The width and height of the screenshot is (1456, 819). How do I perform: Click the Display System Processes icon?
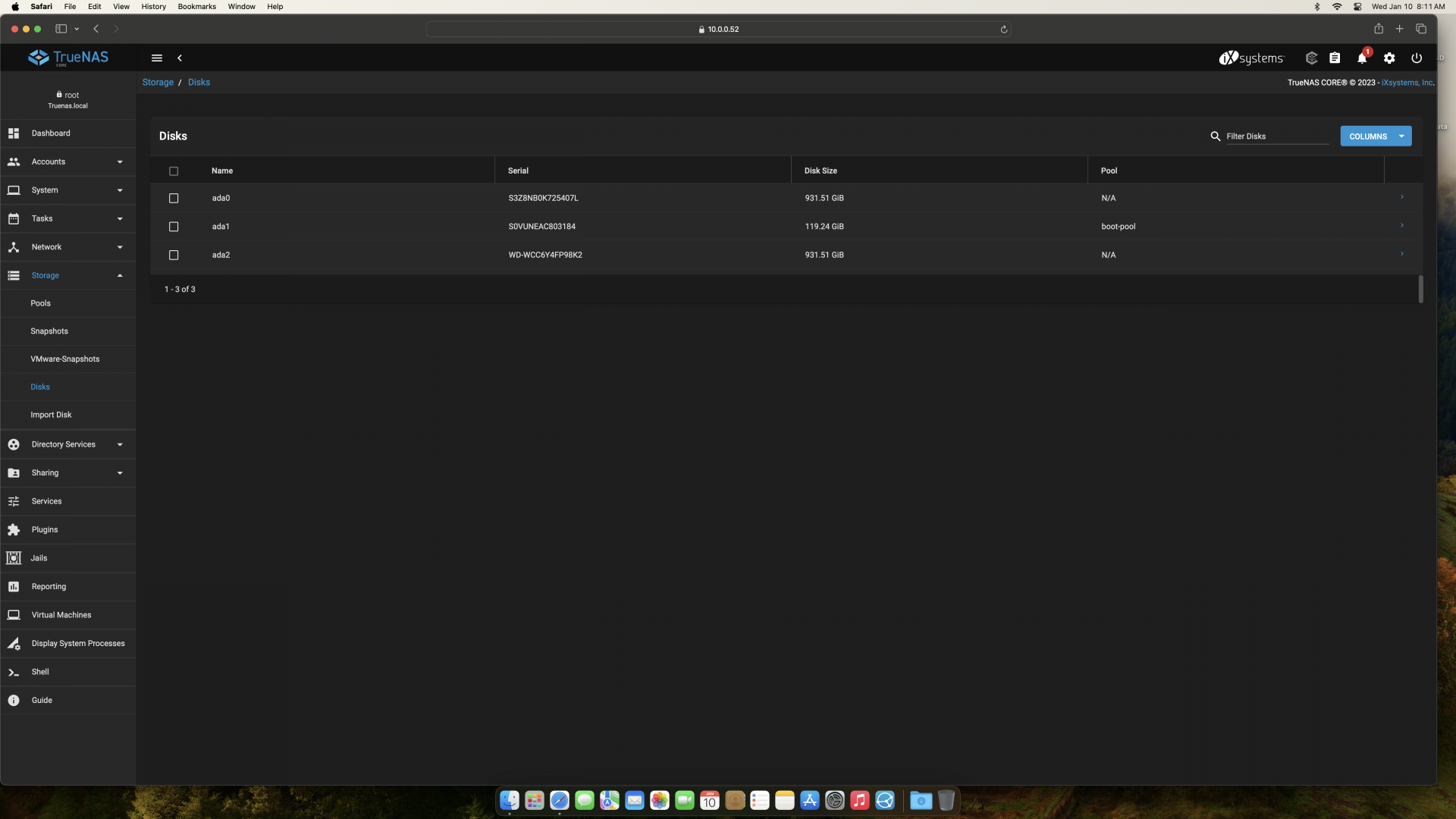coord(14,644)
